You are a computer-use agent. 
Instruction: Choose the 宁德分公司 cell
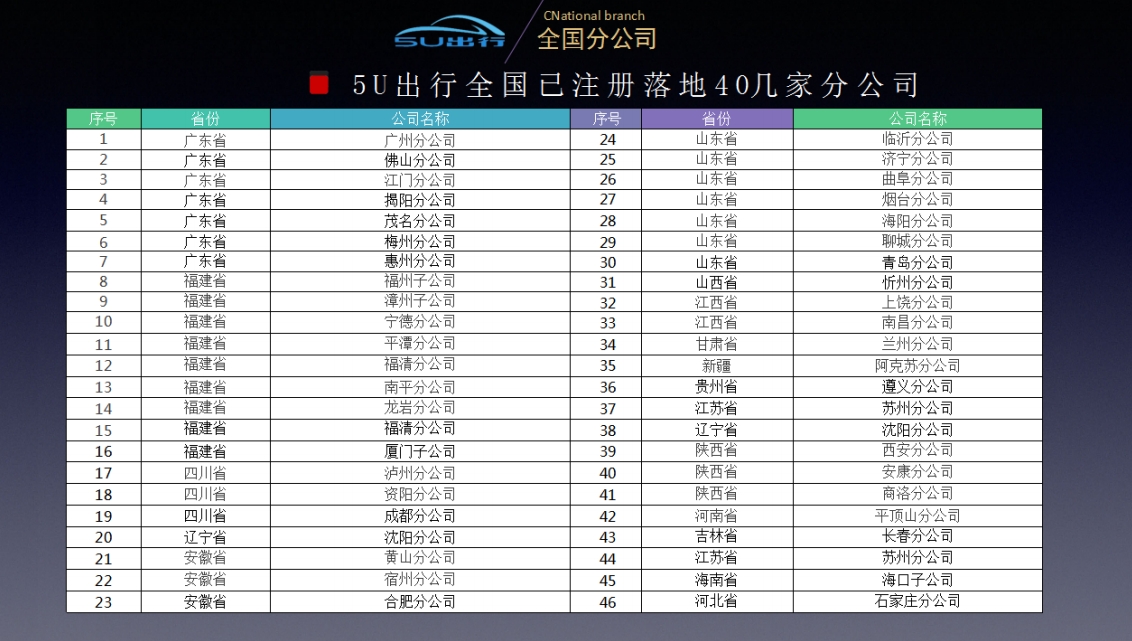(x=420, y=322)
